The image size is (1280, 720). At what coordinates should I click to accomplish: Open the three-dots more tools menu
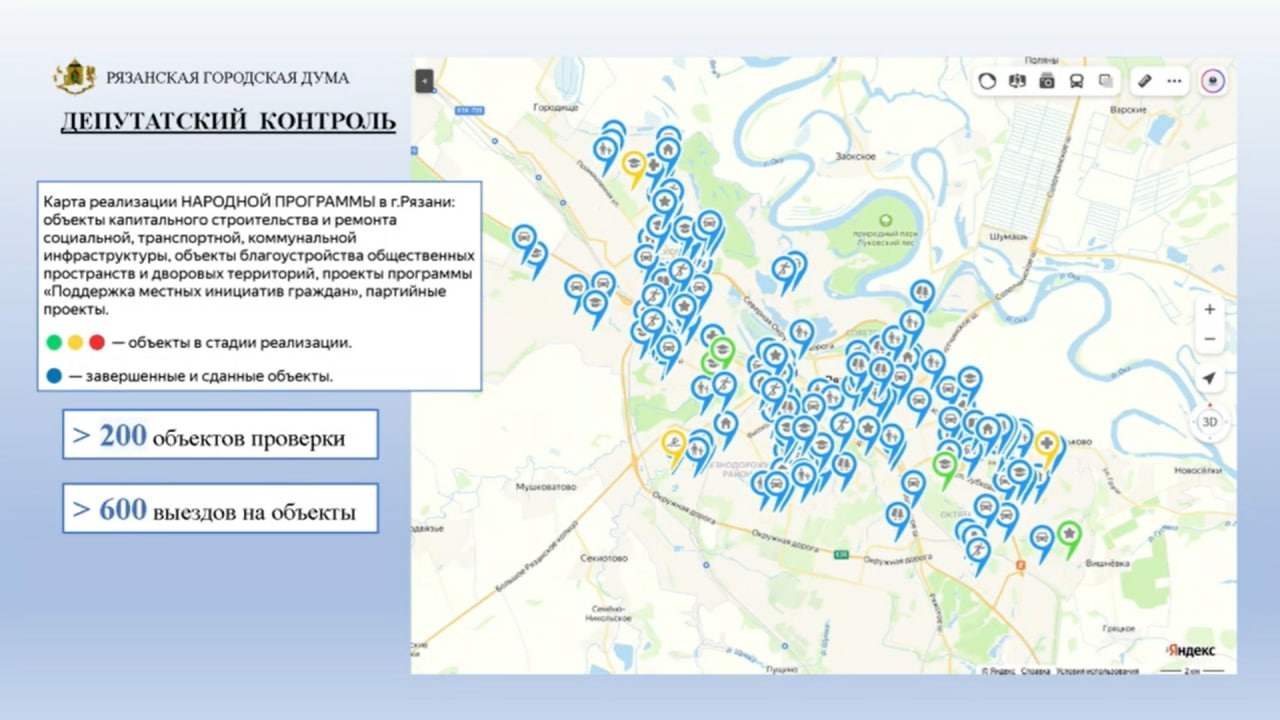point(1174,81)
